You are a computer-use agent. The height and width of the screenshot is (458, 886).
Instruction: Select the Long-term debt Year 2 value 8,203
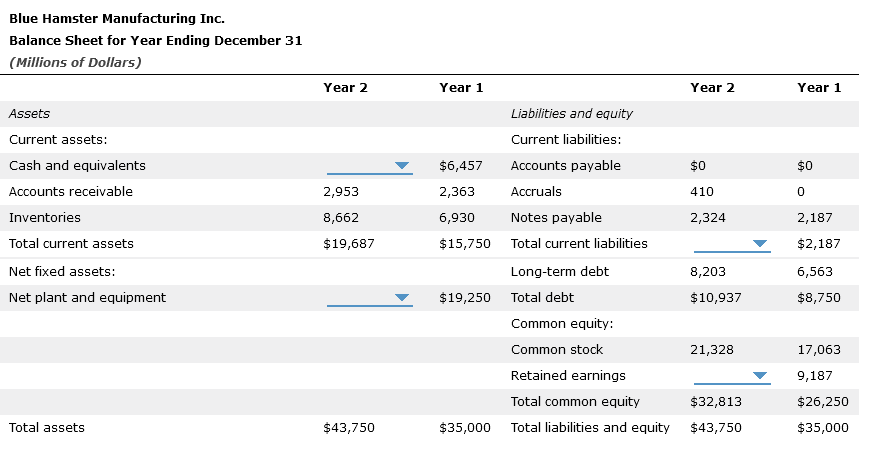pyautogui.click(x=708, y=272)
